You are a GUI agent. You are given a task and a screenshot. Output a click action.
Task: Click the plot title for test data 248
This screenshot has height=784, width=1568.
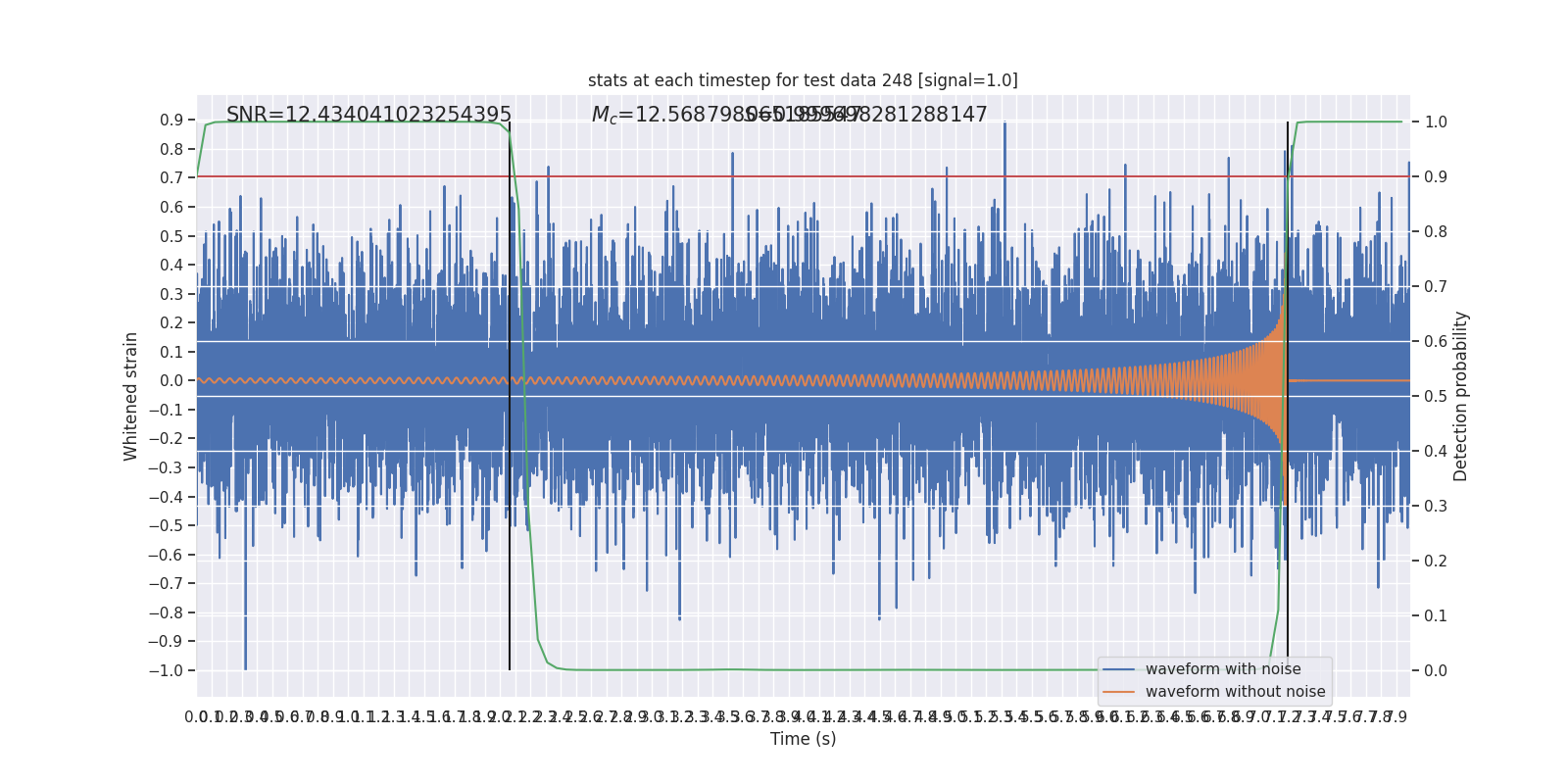tap(803, 80)
